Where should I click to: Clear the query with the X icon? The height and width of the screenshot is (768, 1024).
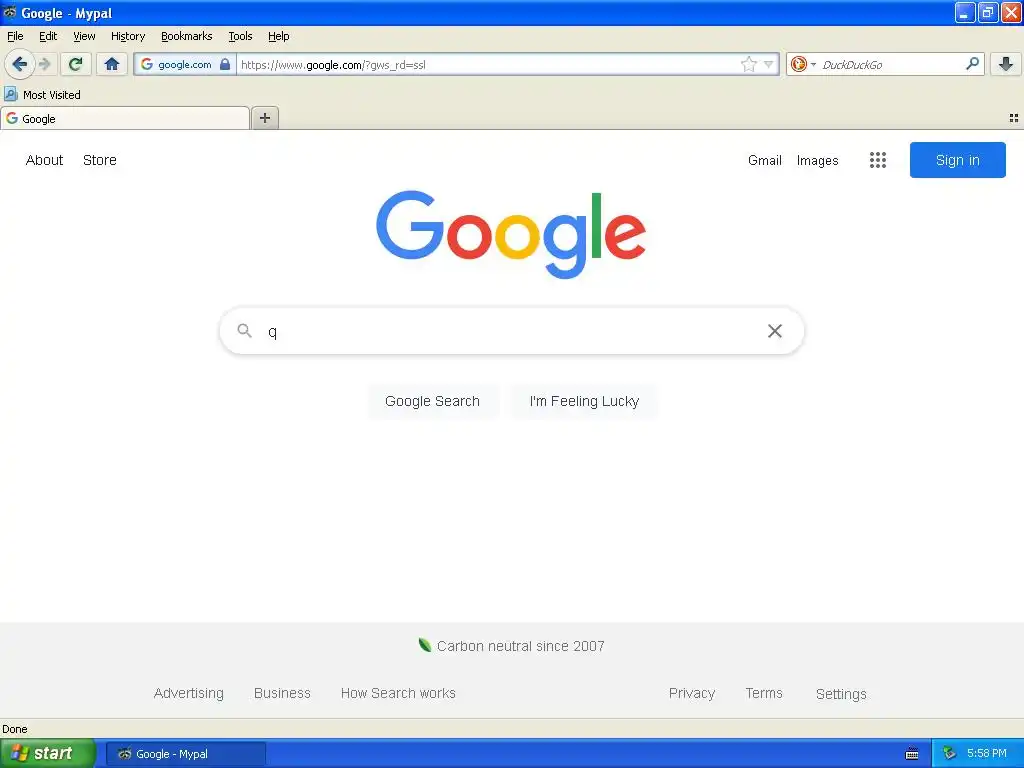[775, 331]
